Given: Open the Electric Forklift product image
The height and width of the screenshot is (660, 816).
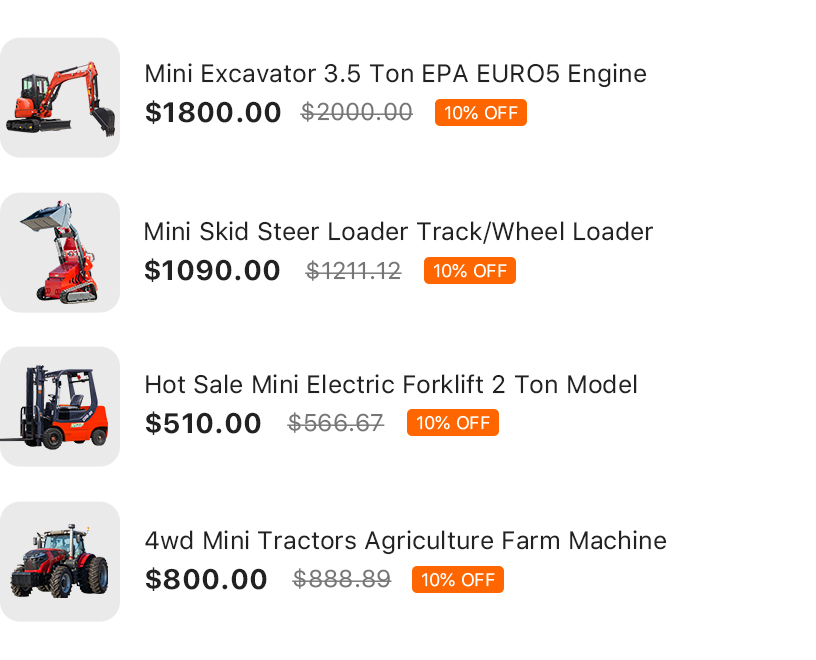Looking at the screenshot, I should click(60, 407).
